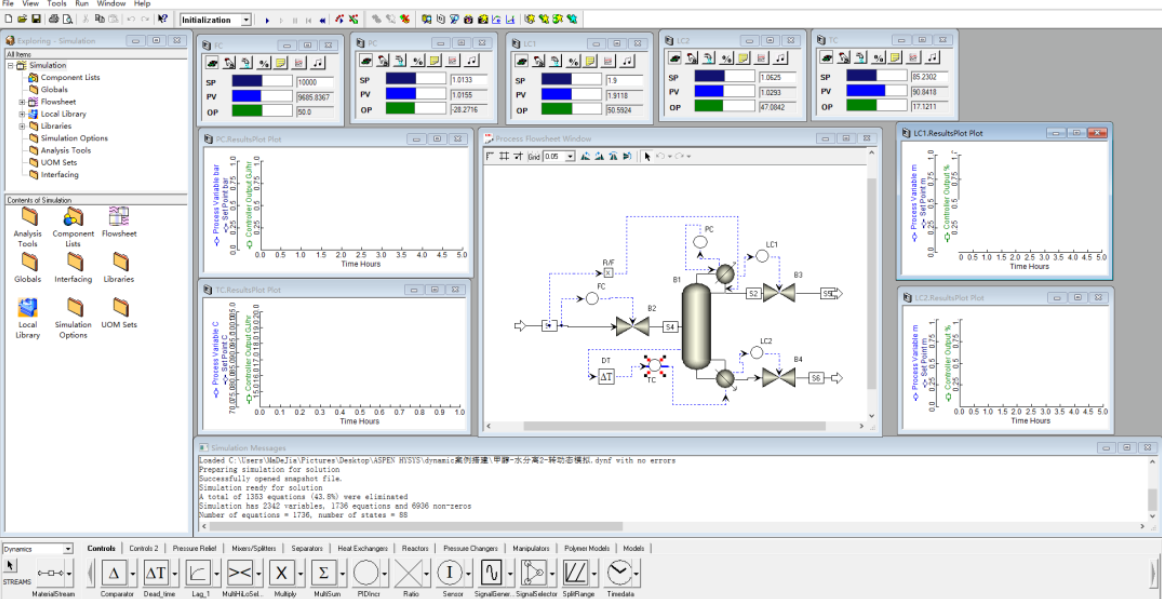Expand the Flowsheet tree node
The height and width of the screenshot is (599, 1162).
point(22,102)
